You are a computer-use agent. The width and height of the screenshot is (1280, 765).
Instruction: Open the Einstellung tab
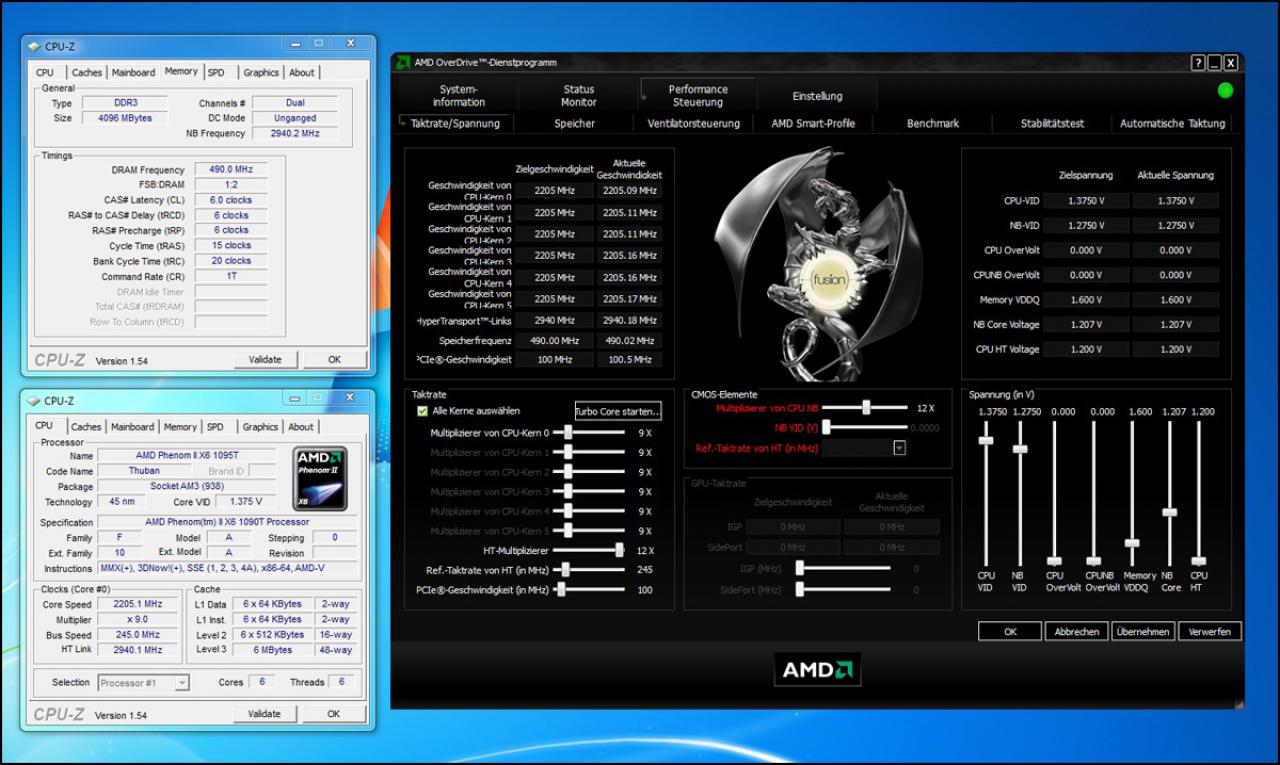click(x=817, y=96)
